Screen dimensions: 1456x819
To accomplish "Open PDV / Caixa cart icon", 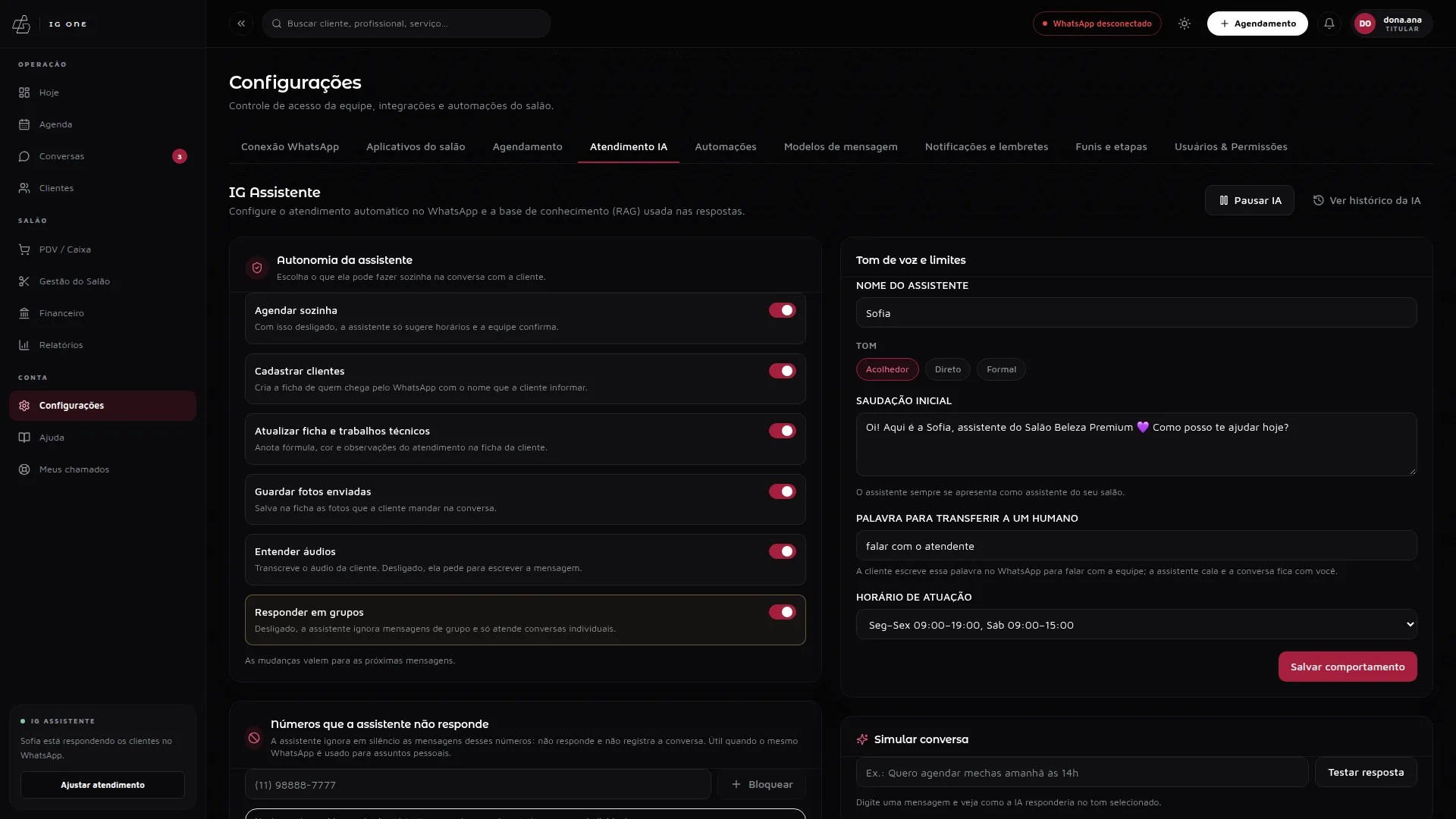I will point(24,249).
